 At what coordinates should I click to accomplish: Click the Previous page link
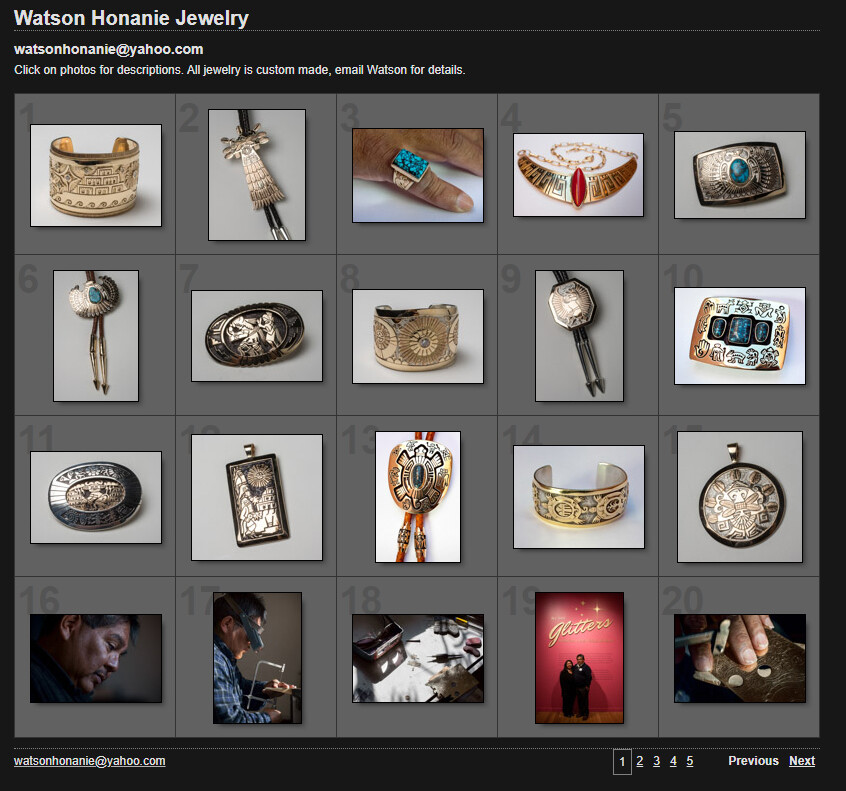pos(753,761)
